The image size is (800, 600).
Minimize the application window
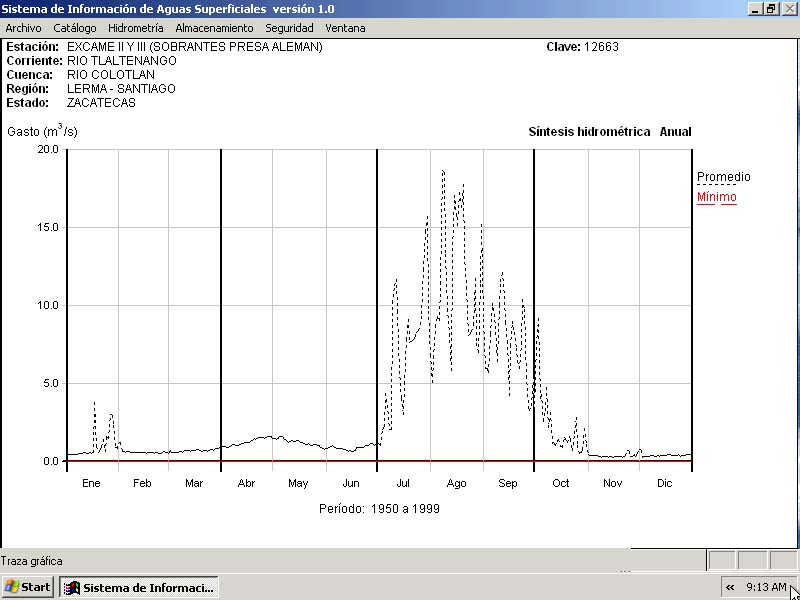(x=755, y=8)
